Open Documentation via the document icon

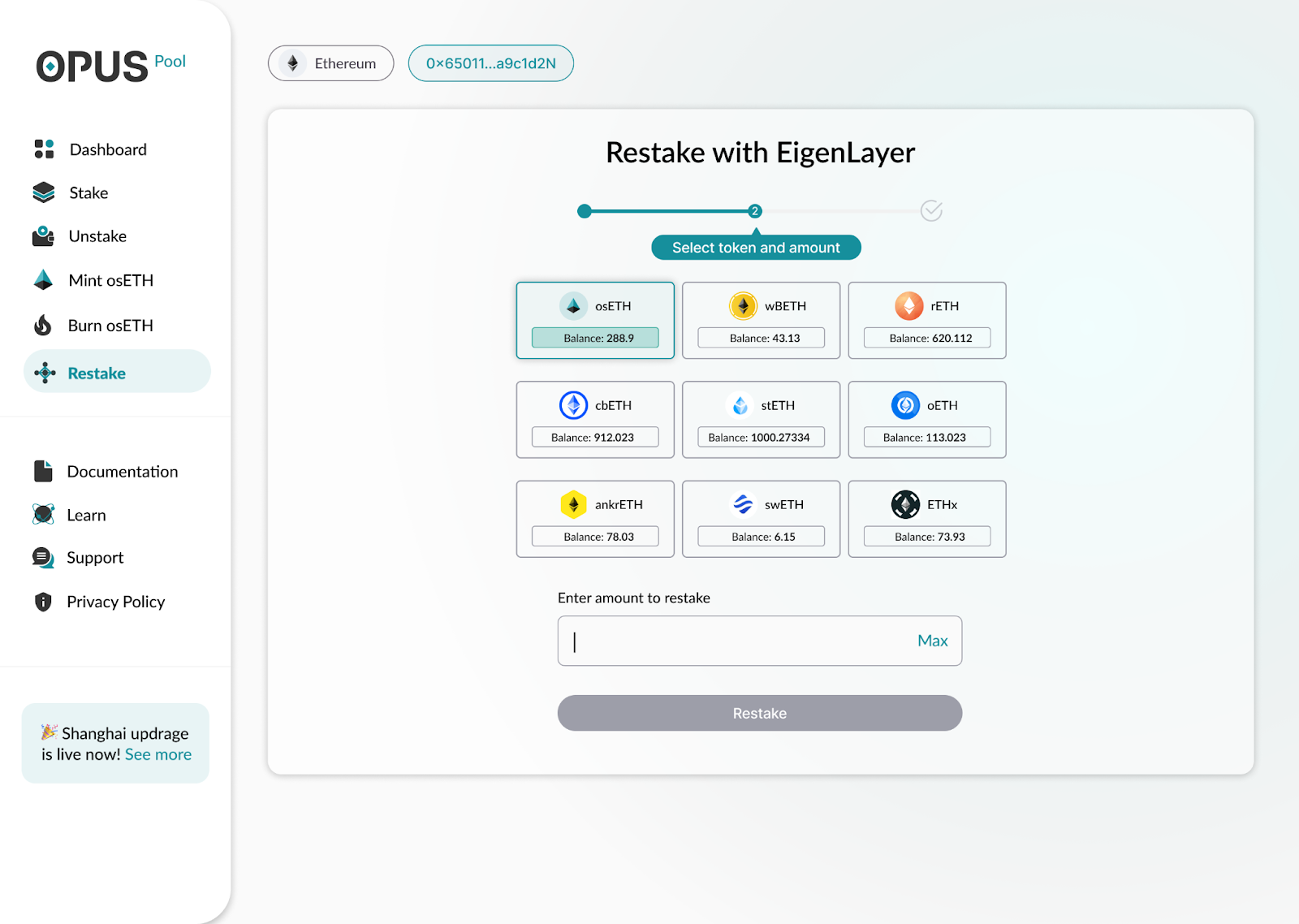click(42, 471)
